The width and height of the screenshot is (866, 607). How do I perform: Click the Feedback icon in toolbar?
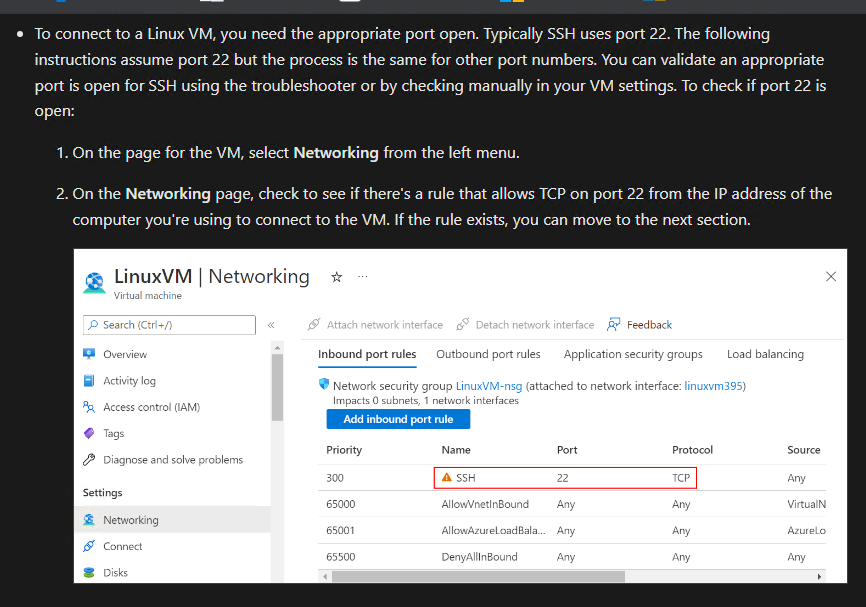tap(613, 325)
